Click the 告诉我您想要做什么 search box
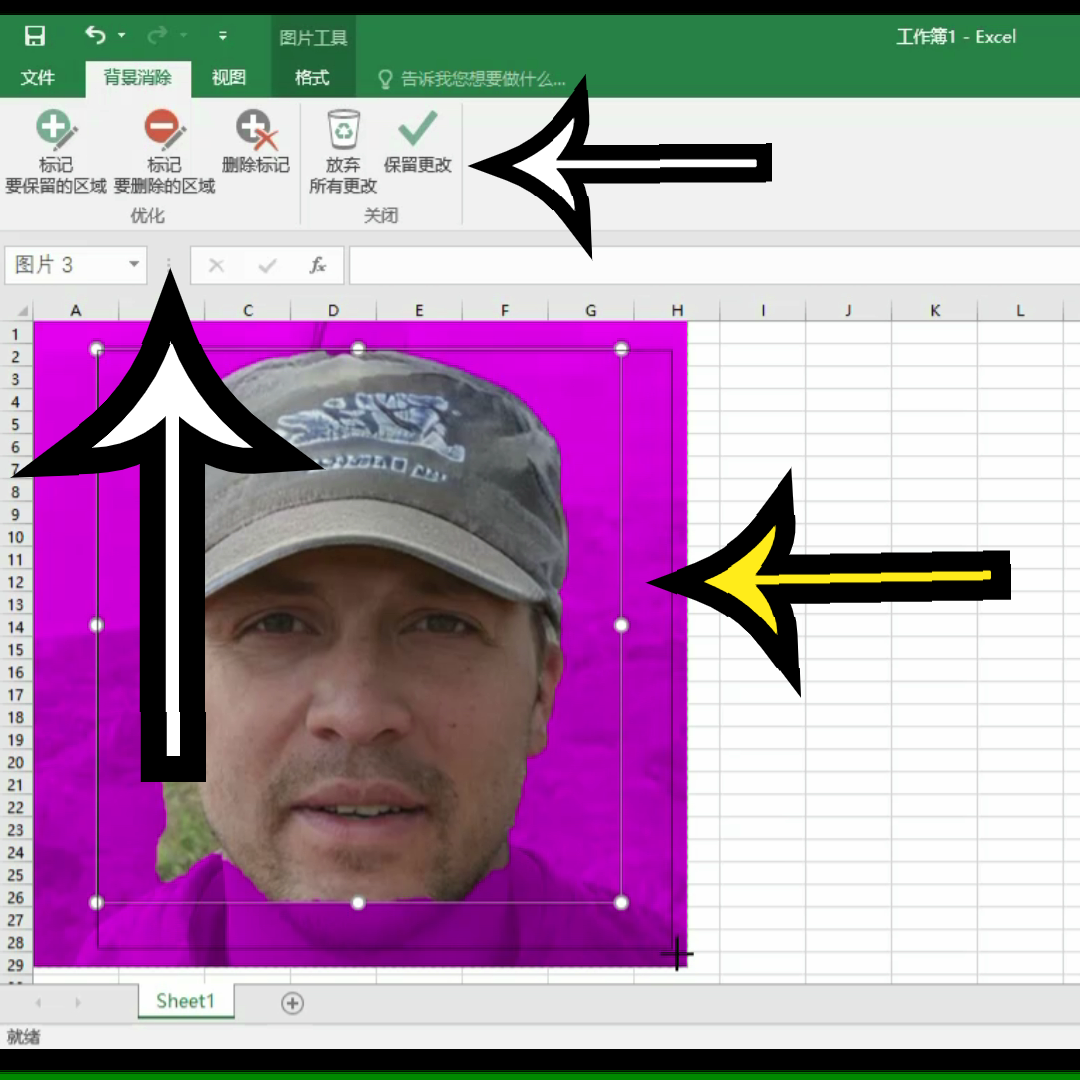This screenshot has height=1080, width=1080. pyautogui.click(x=472, y=79)
